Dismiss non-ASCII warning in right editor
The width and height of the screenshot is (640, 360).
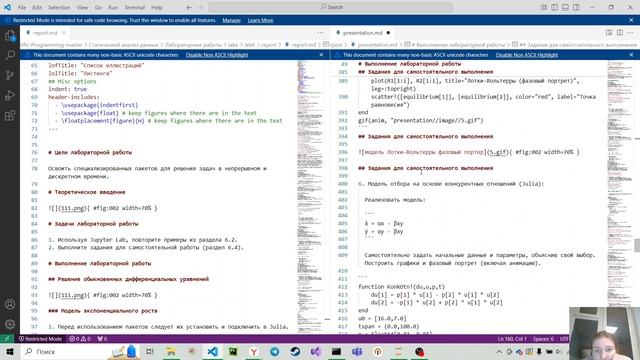631,55
